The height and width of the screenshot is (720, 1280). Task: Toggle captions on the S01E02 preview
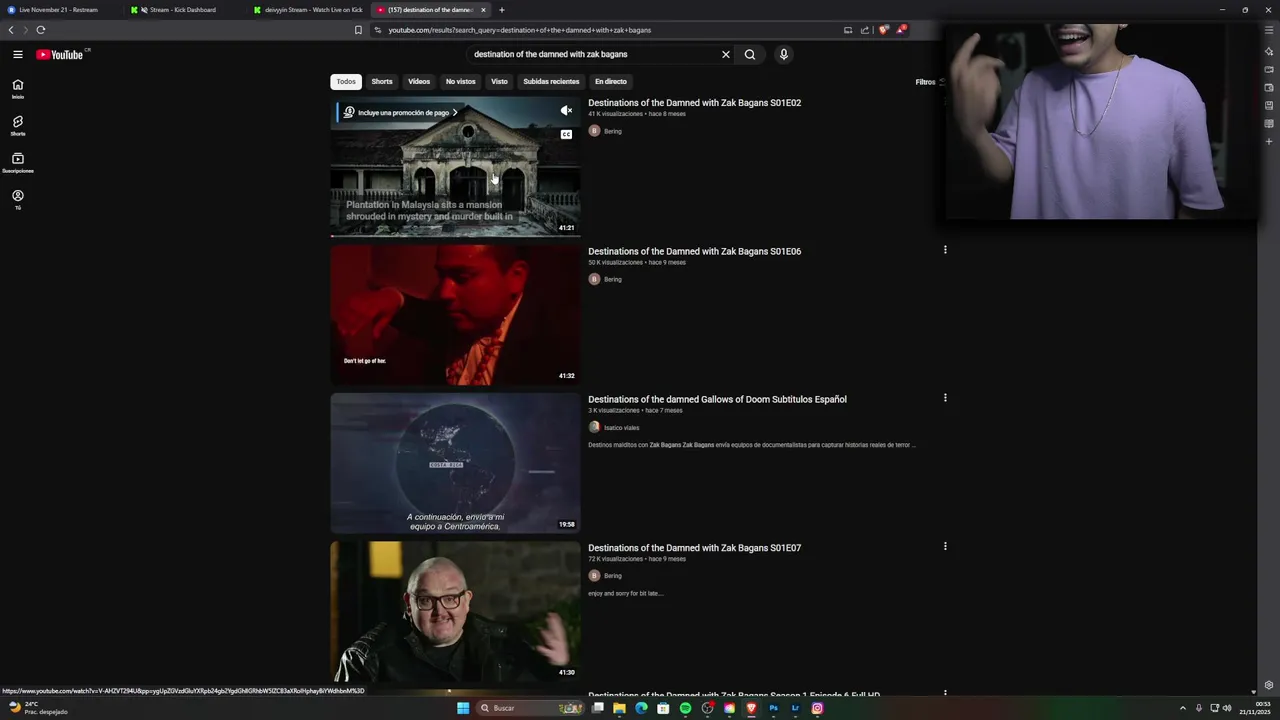click(566, 134)
